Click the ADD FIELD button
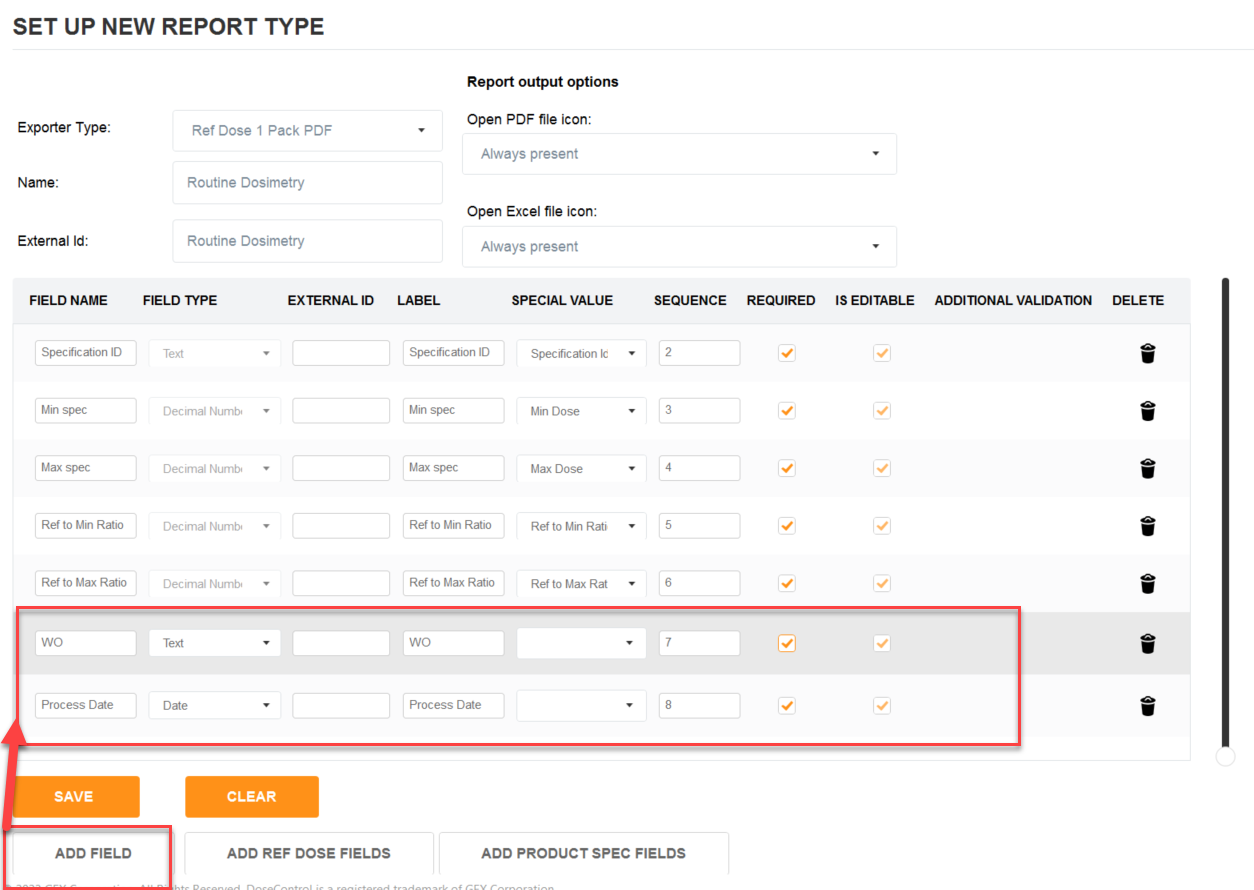The image size is (1254, 890). point(93,853)
